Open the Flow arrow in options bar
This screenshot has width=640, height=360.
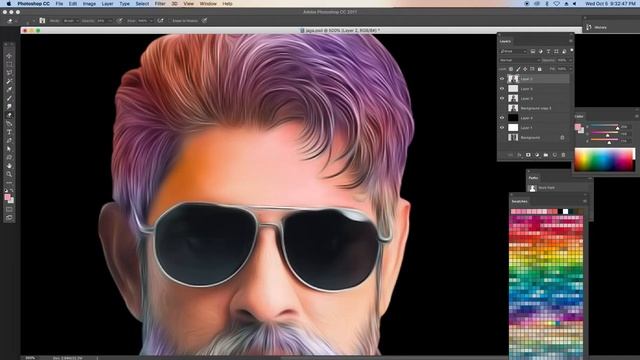(151, 20)
